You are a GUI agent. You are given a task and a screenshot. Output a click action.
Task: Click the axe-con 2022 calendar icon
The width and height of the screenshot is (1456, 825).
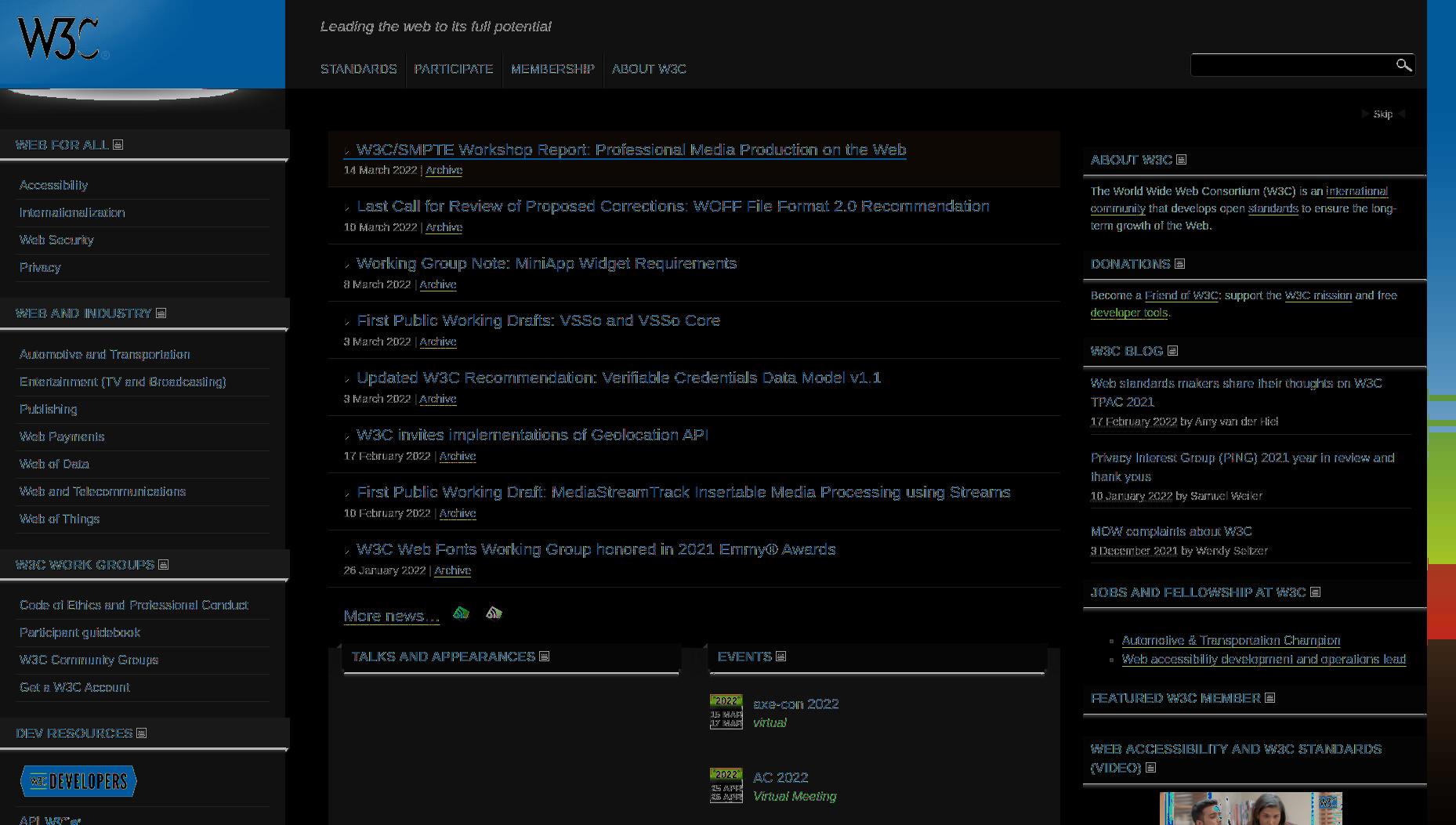point(726,711)
